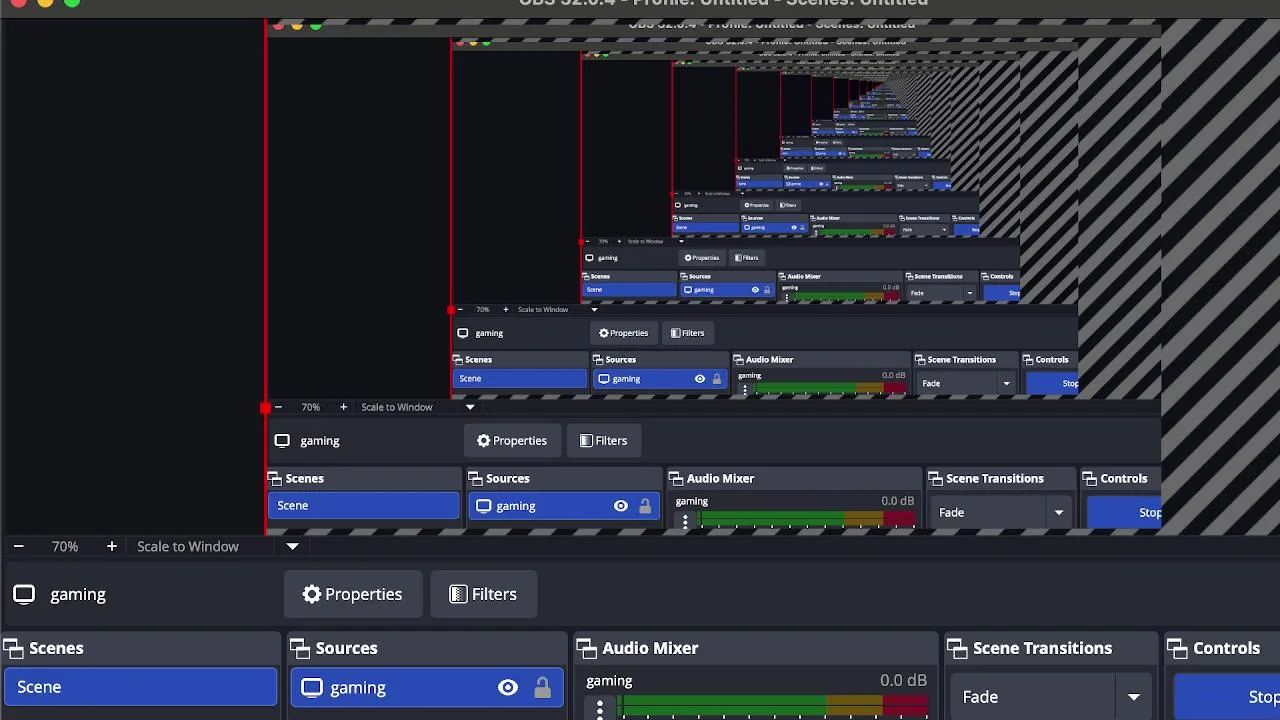The height and width of the screenshot is (720, 1280).
Task: Click the eye icon in the largest preview mirror
Action: coord(621,506)
